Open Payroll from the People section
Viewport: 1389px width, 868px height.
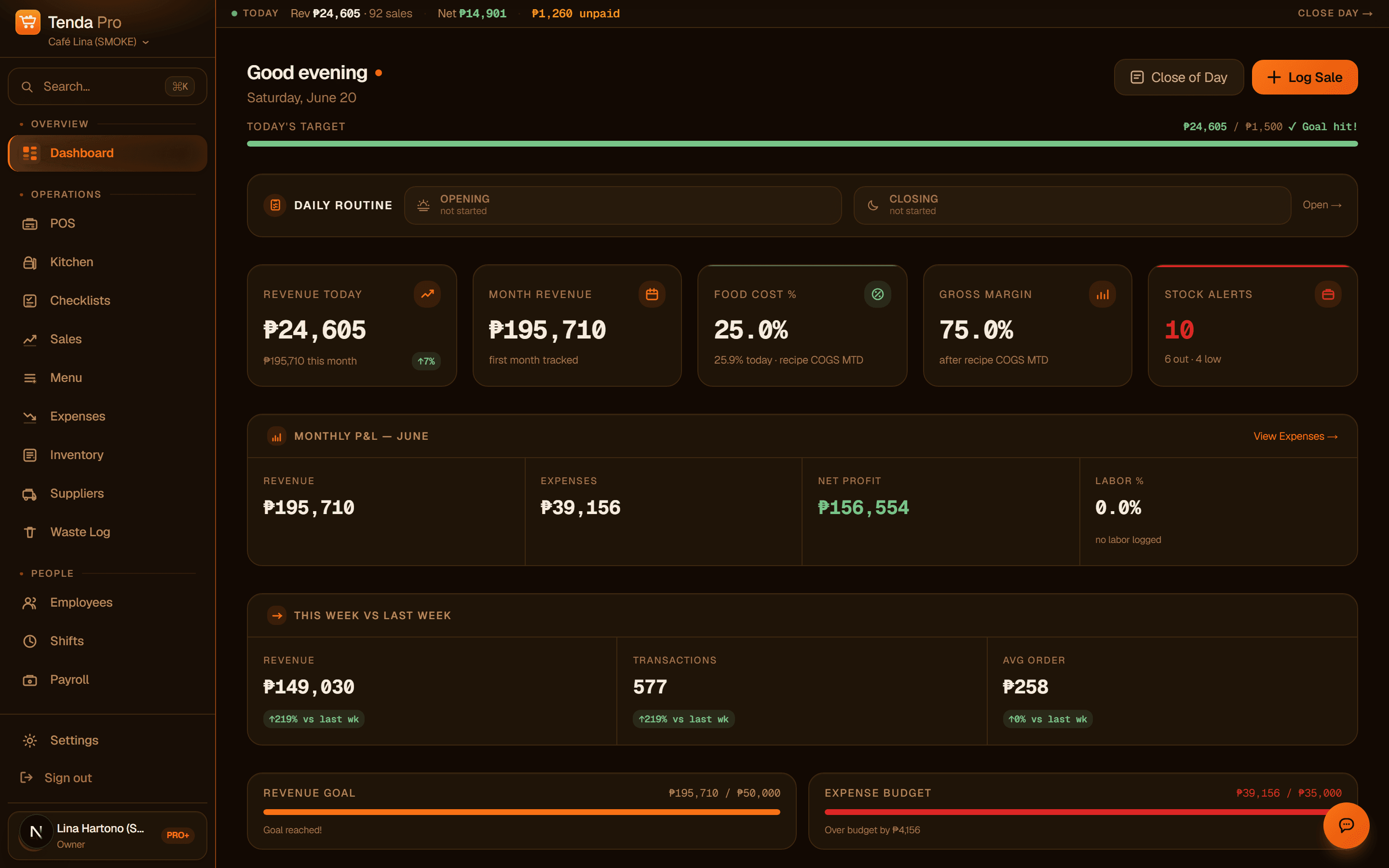pos(108,680)
